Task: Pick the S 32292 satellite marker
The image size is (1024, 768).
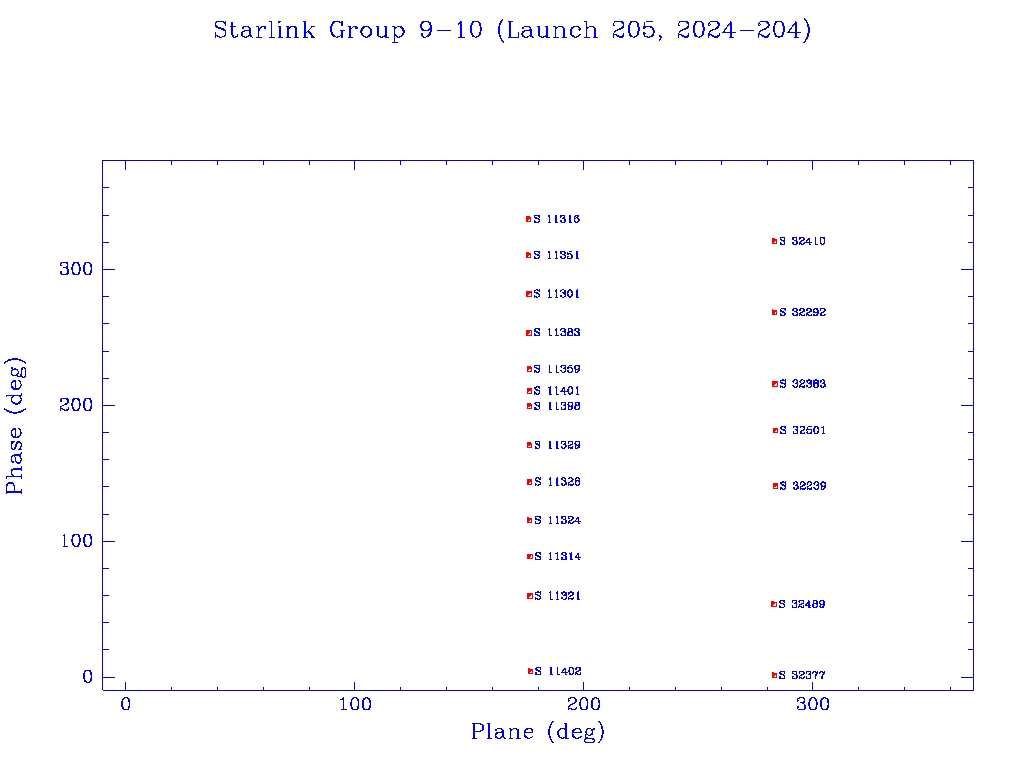Action: coord(774,312)
